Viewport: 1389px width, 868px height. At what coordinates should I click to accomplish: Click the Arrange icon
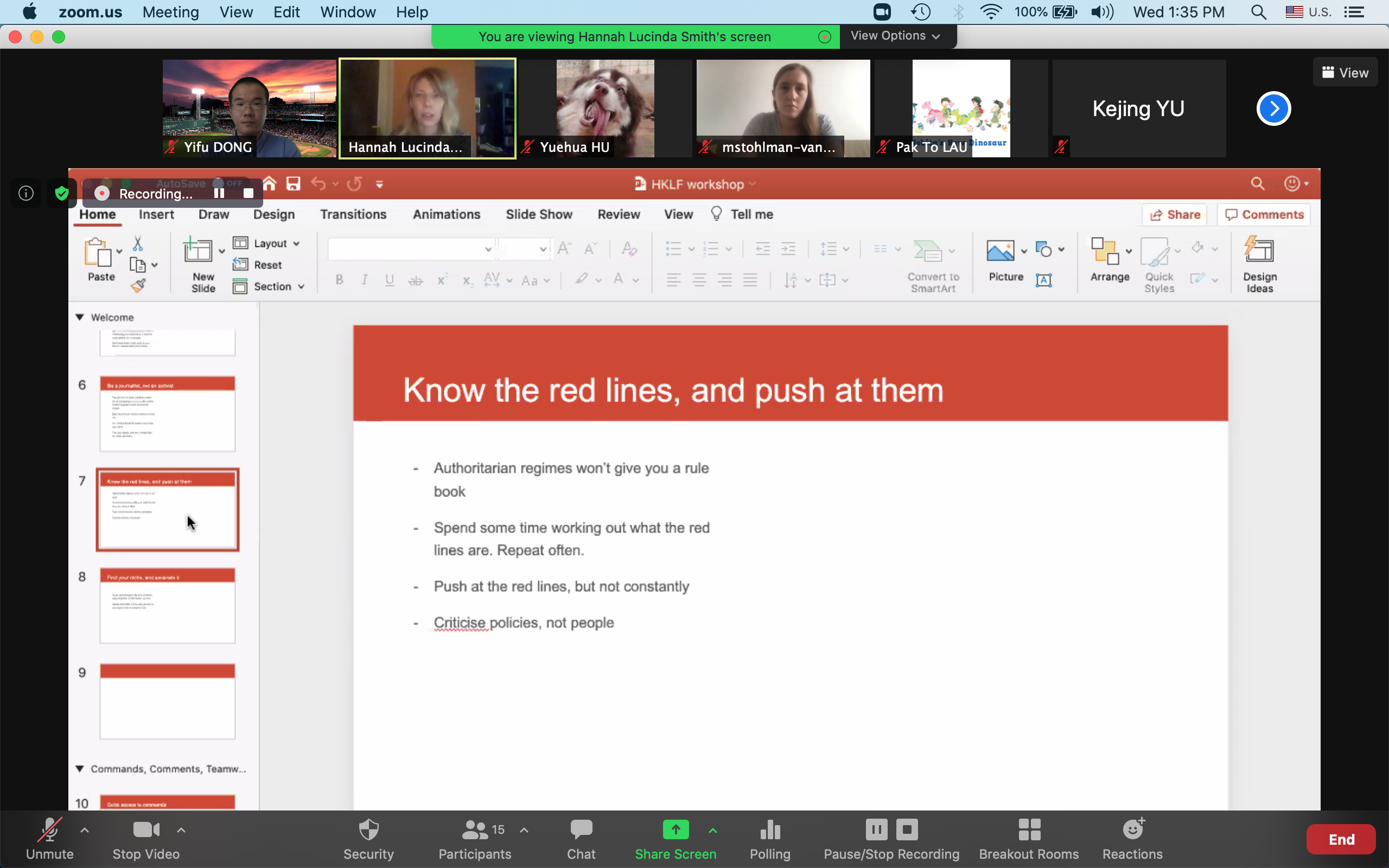point(1105,251)
